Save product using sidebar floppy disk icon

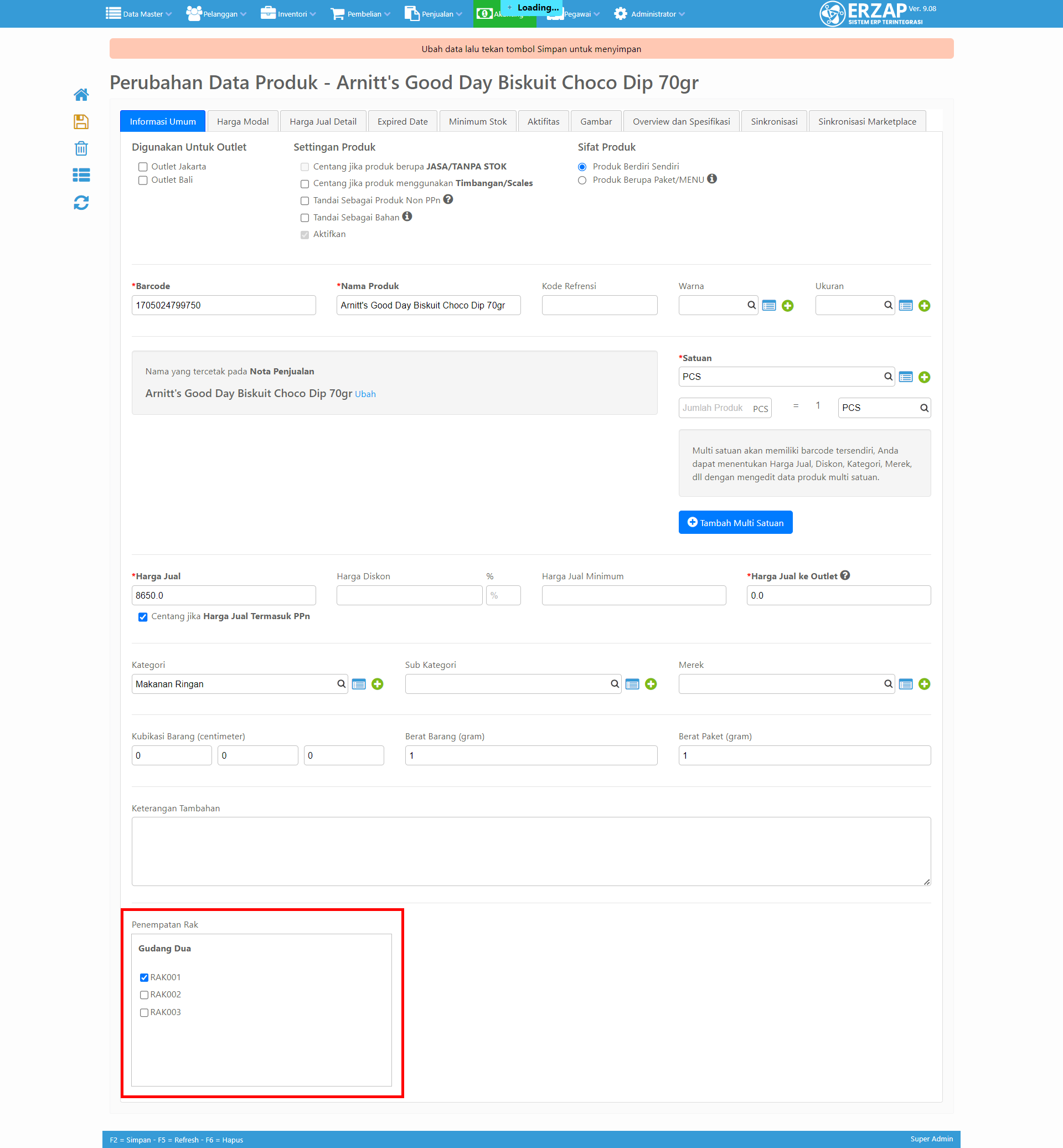[81, 121]
